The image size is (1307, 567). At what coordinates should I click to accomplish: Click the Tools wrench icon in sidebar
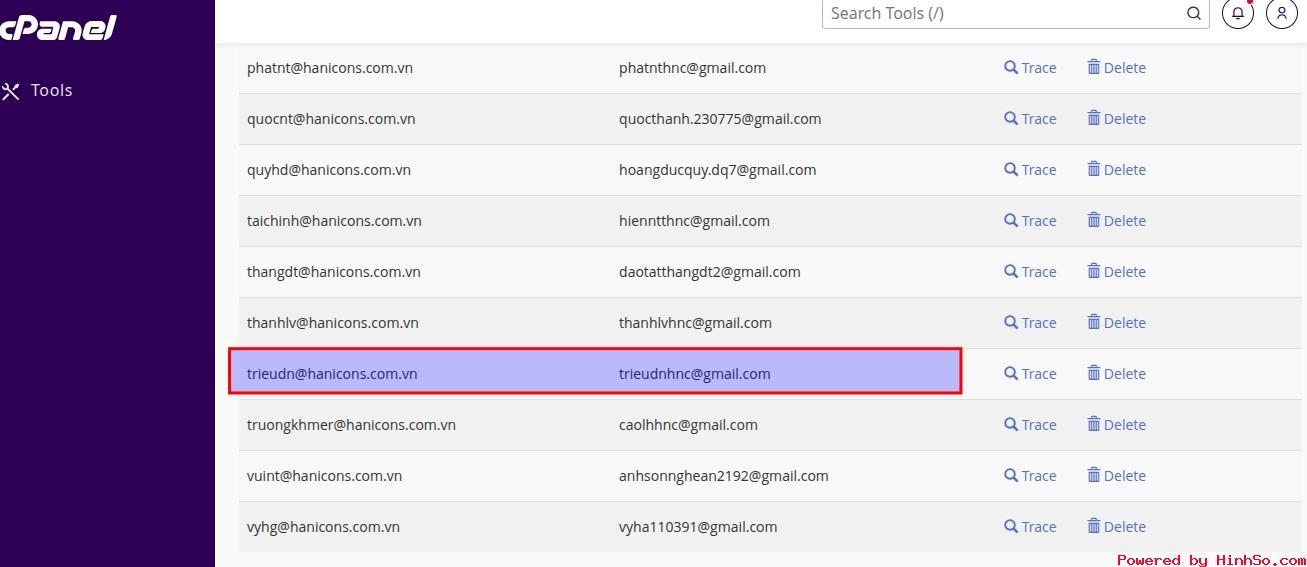tap(11, 91)
